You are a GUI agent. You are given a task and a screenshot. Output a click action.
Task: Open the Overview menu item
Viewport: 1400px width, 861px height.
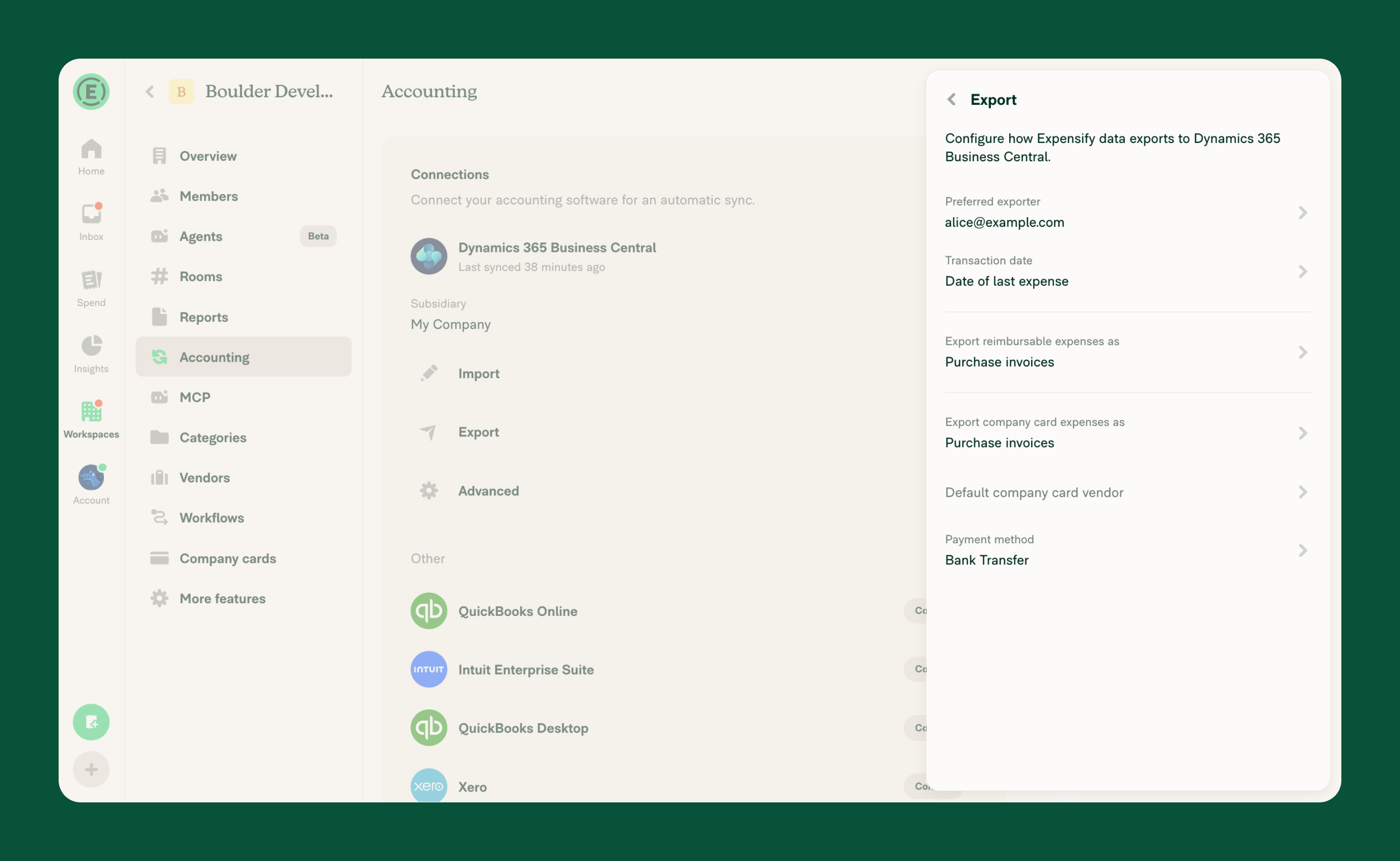243,156
